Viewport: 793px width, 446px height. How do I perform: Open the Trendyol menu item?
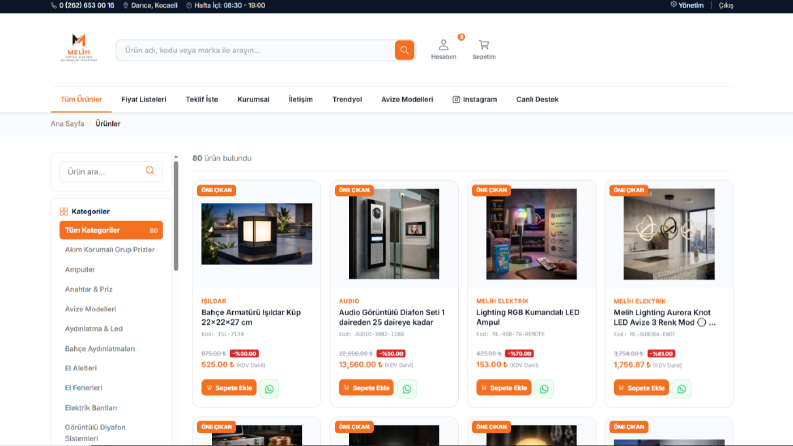(347, 99)
